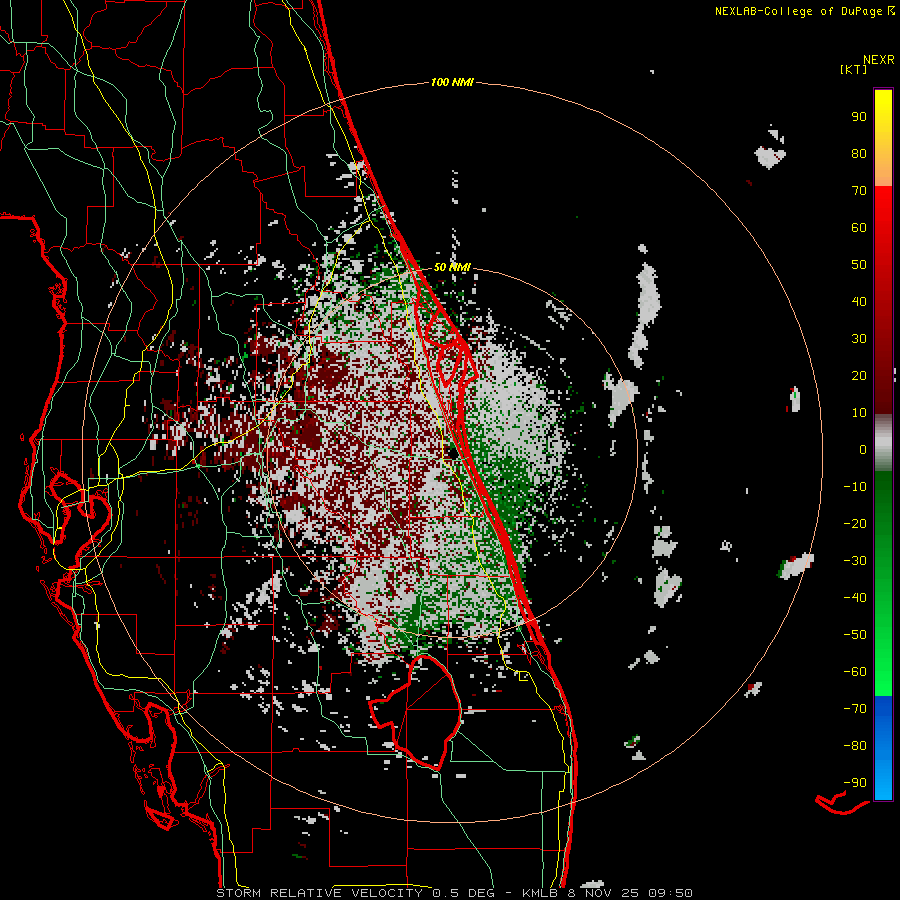Click the black radar site dot at map center
Viewport: 900px width, 900px height.
point(453,452)
